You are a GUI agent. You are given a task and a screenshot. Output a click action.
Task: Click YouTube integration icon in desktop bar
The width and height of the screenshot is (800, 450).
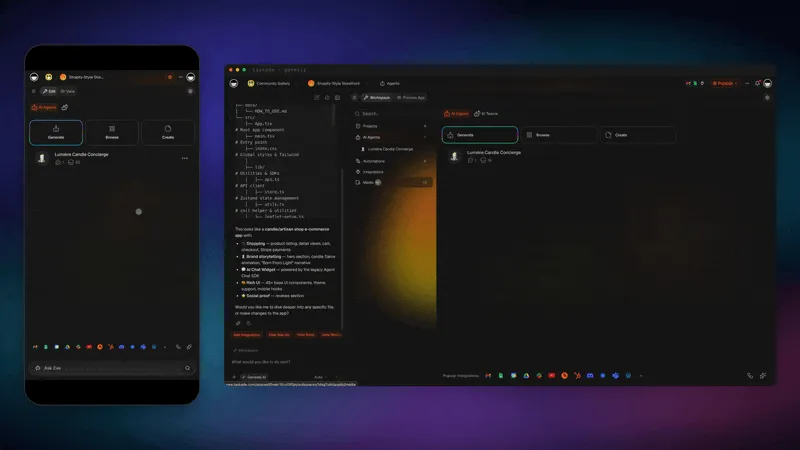(x=552, y=376)
